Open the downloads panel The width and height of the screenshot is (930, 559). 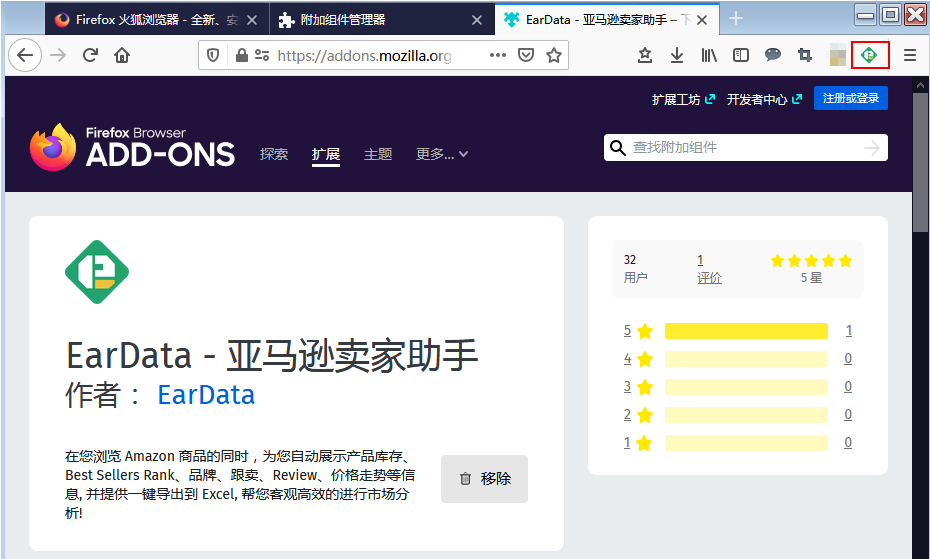677,55
